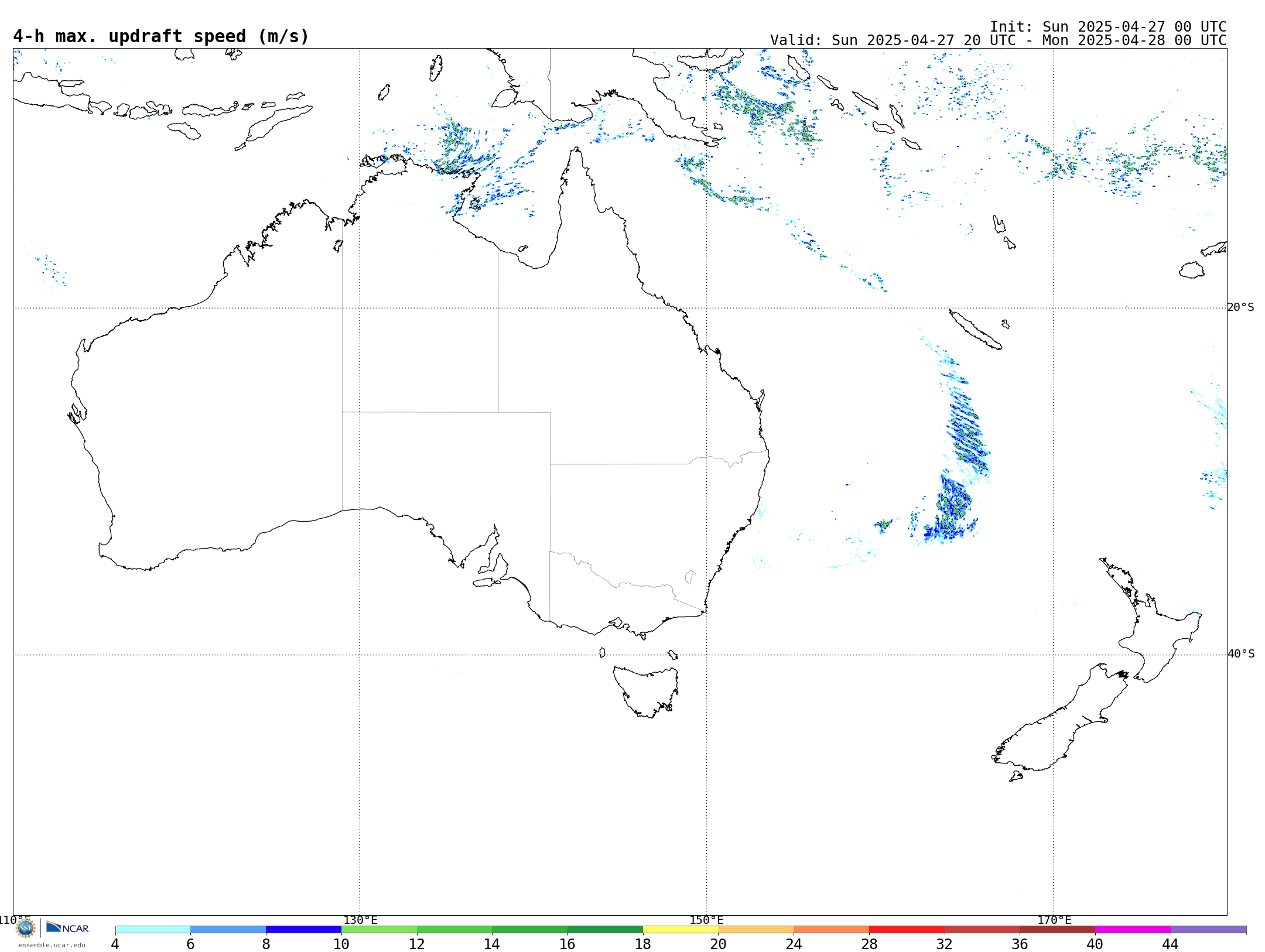
Task: Click the colorbar tick label "10"
Action: tap(341, 944)
